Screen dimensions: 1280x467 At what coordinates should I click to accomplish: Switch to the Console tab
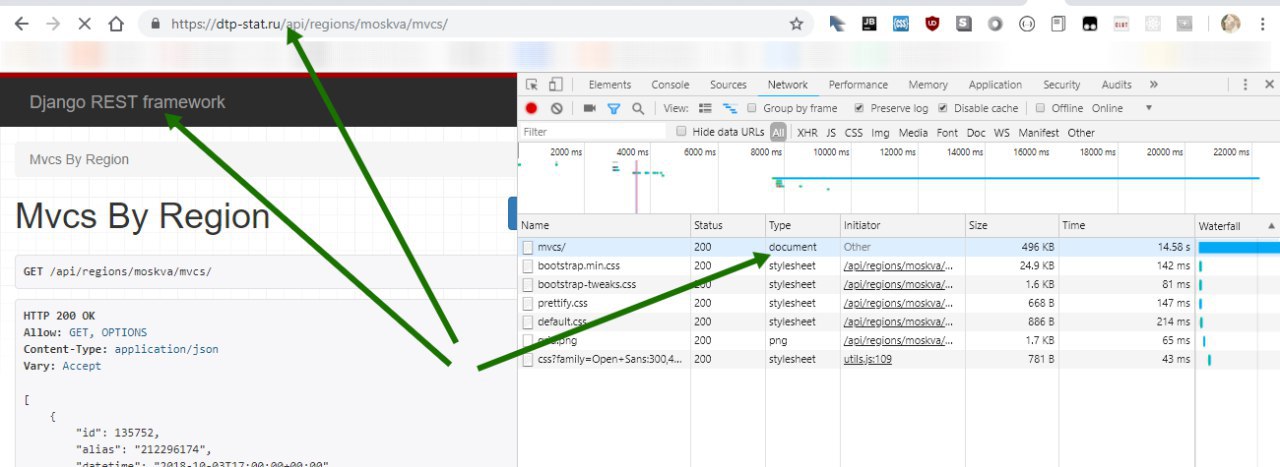point(670,85)
